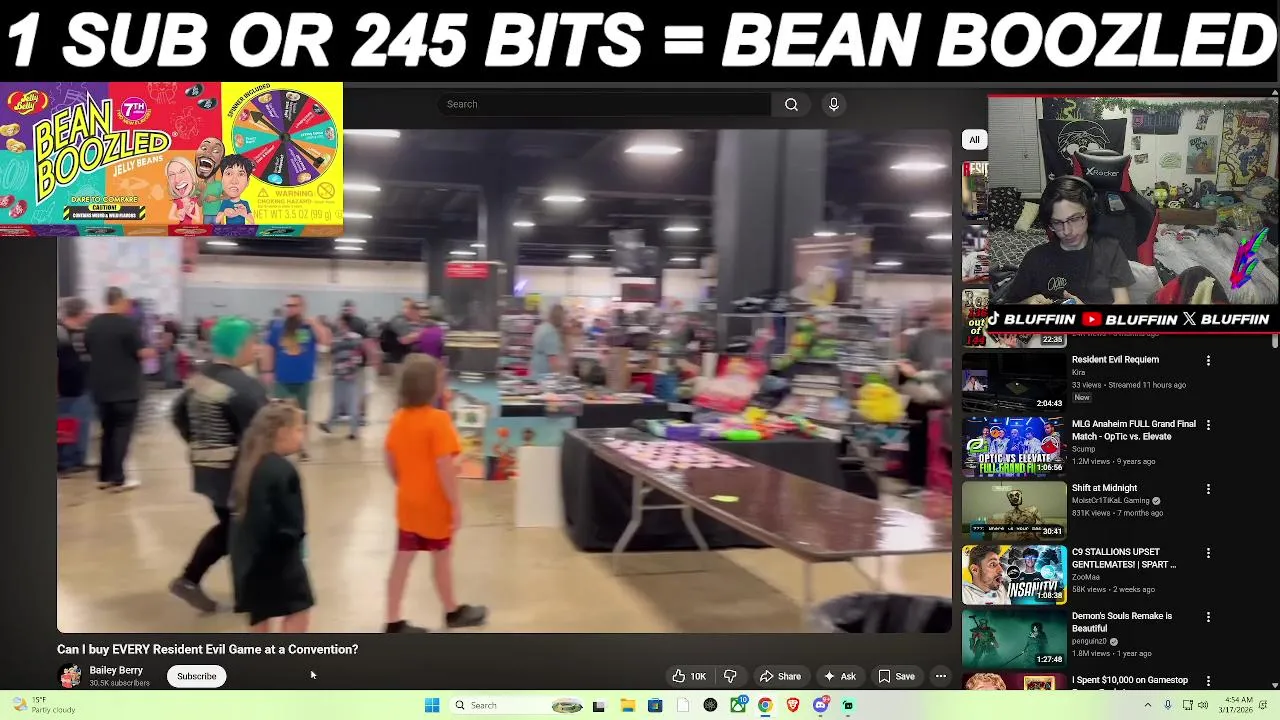
Task: Open MLG Anaheim Grand Final thumbnail
Action: [x=1014, y=445]
